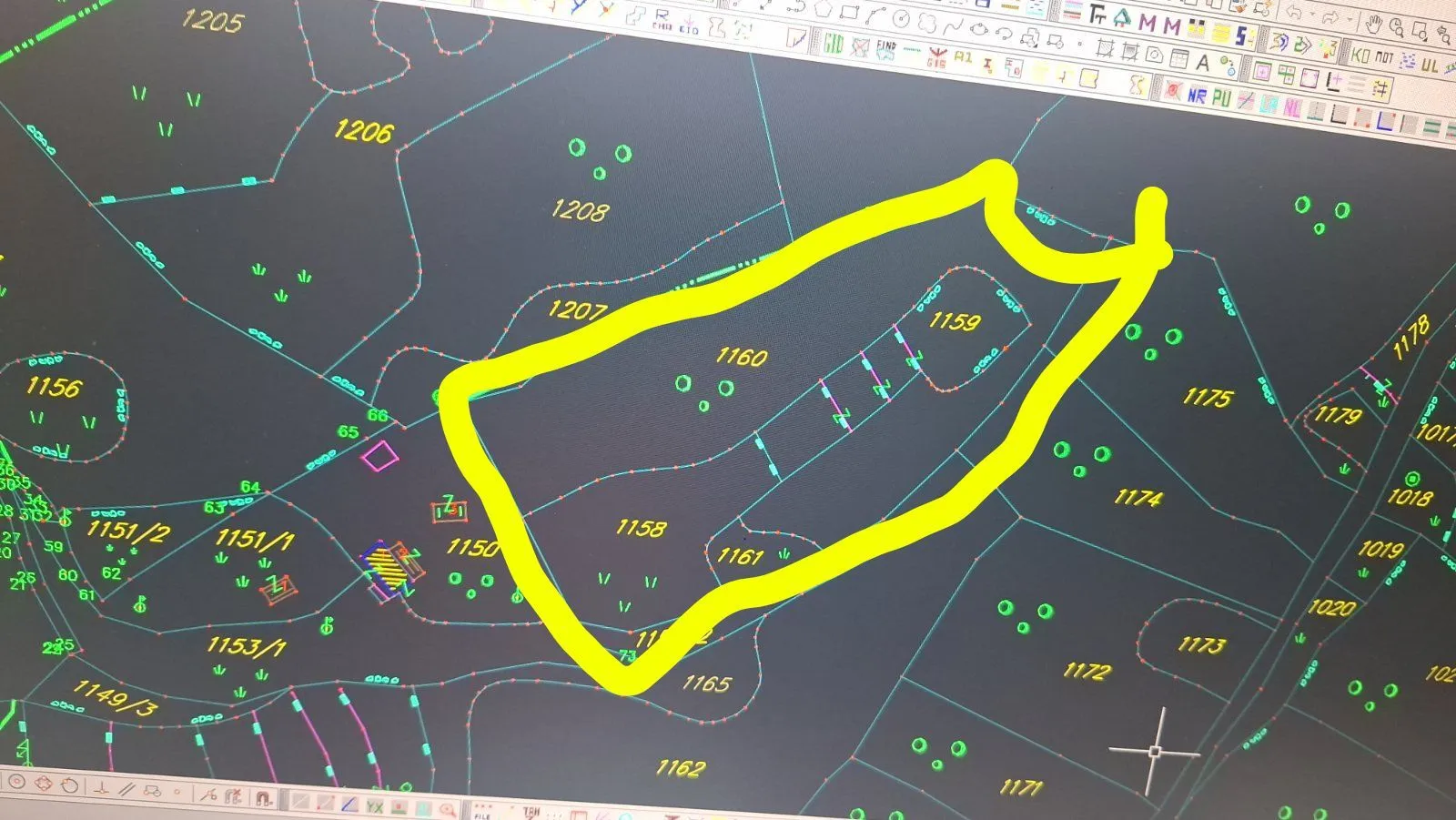Click the undo arrow button
1456x820 pixels.
point(1294,12)
